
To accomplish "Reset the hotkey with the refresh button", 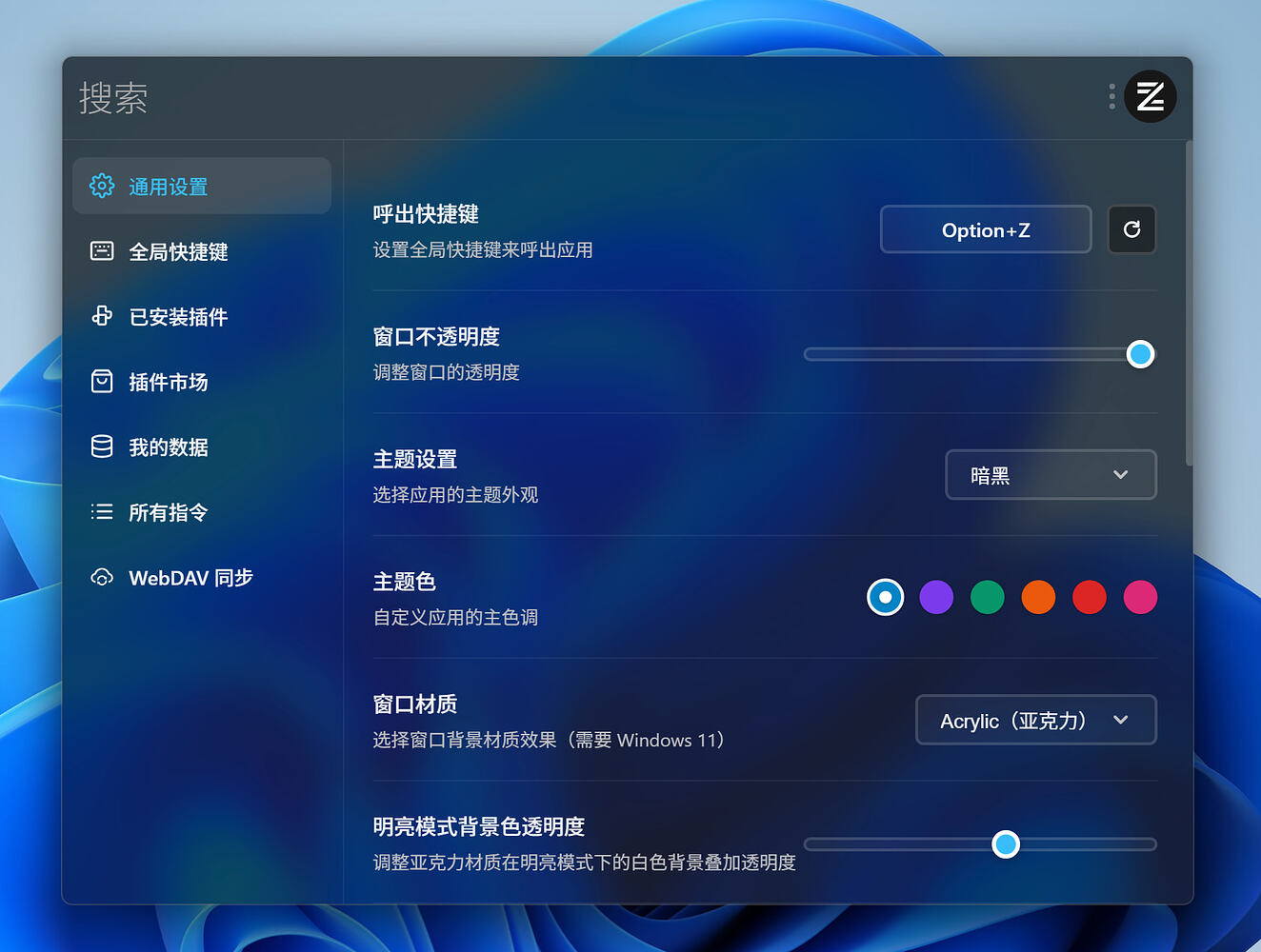I will click(1131, 229).
